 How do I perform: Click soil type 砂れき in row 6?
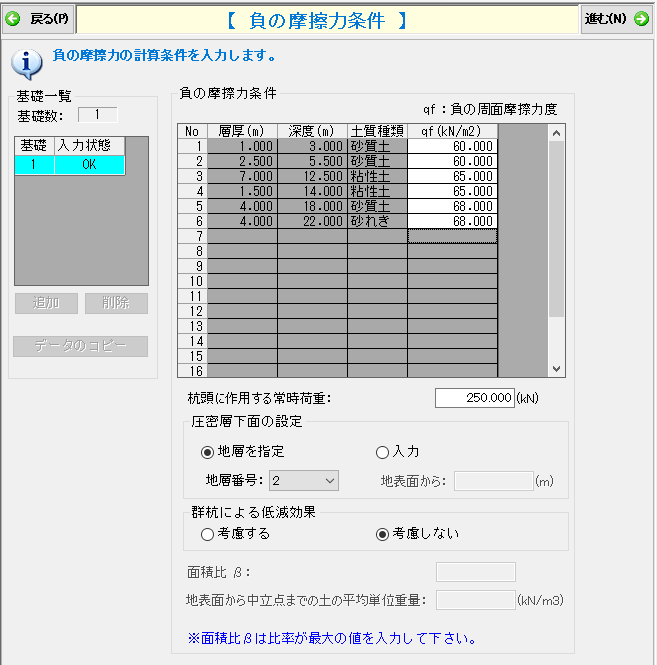coord(377,221)
